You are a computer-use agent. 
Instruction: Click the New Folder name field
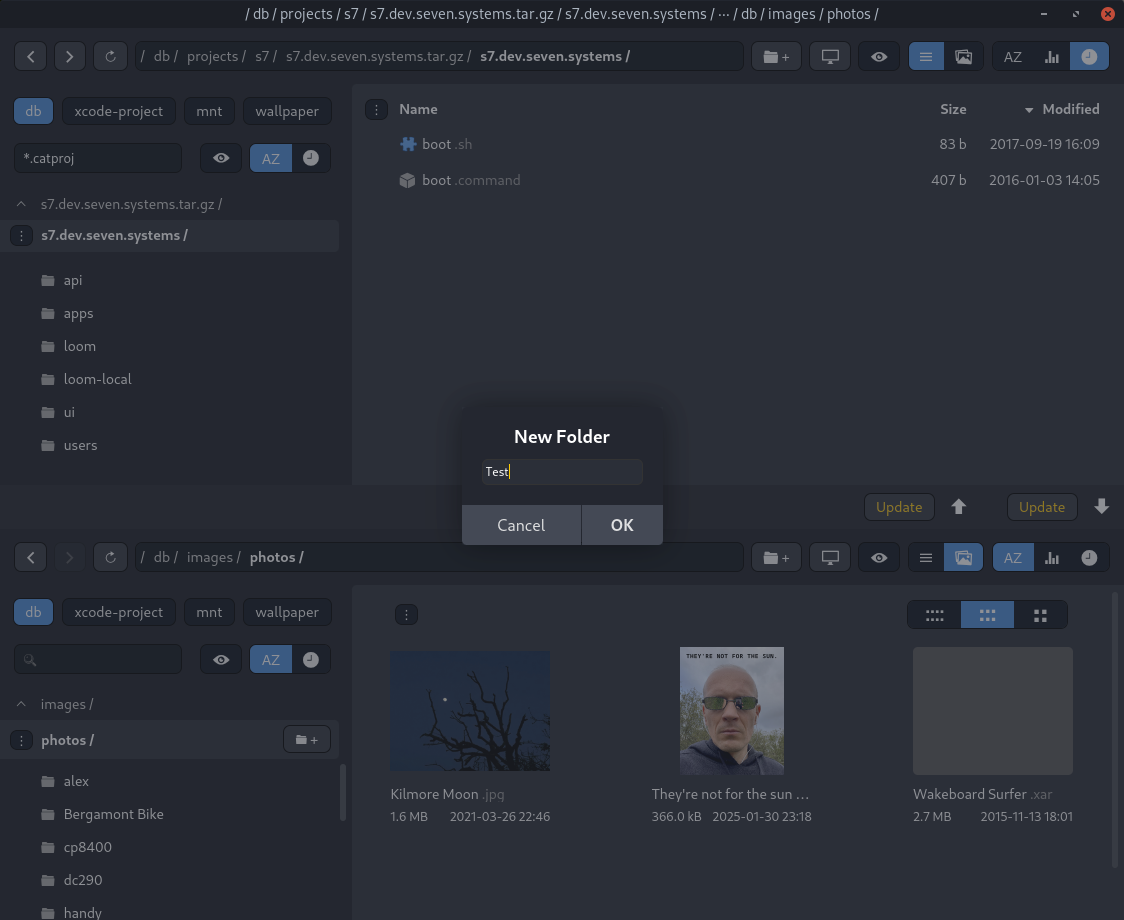562,471
